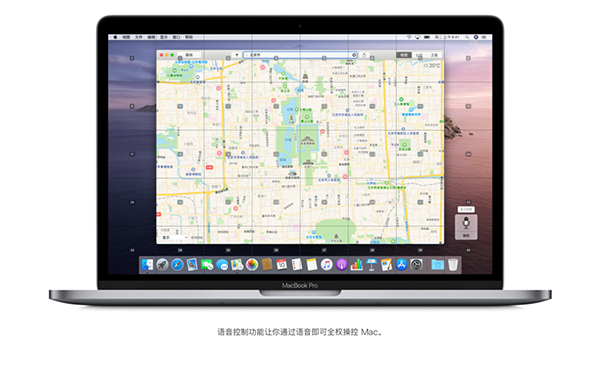600x375 pixels.
Task: Open Safari from the Dock
Action: tap(177, 264)
